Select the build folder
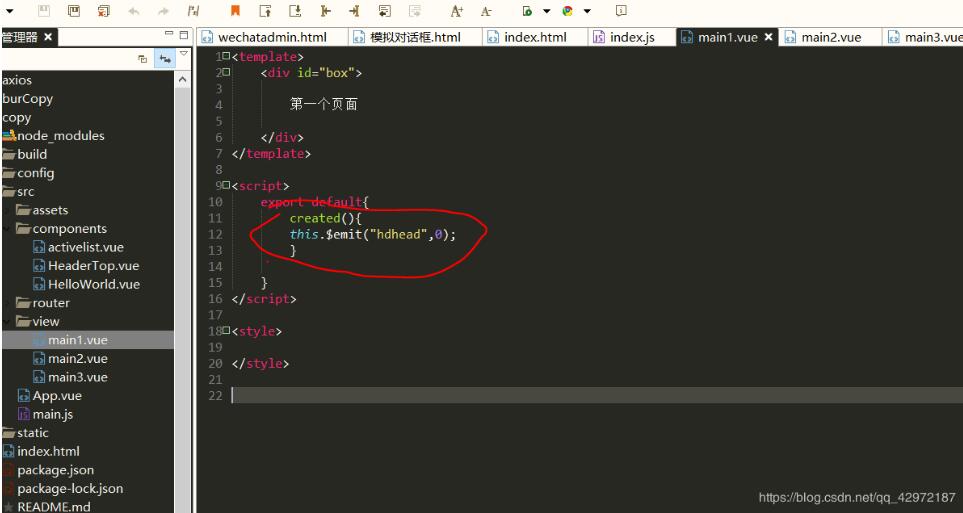Image resolution: width=963 pixels, height=513 pixels. 32,154
